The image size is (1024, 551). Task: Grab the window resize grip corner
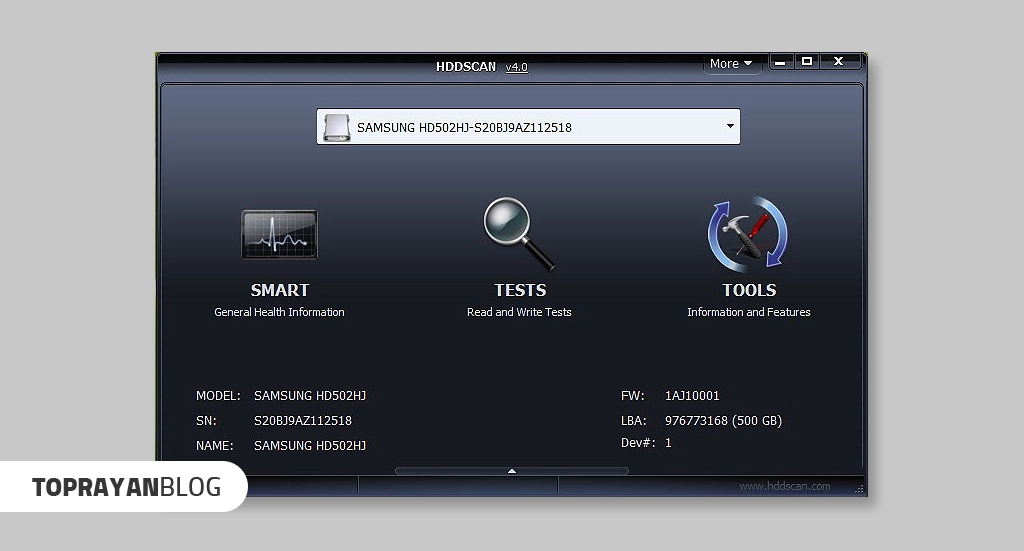[x=858, y=488]
